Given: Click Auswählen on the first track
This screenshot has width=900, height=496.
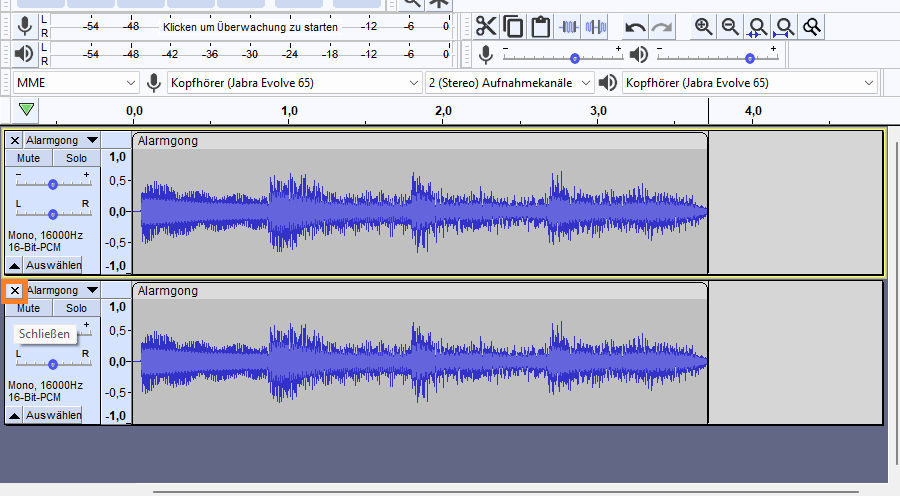Looking at the screenshot, I should coord(53,265).
